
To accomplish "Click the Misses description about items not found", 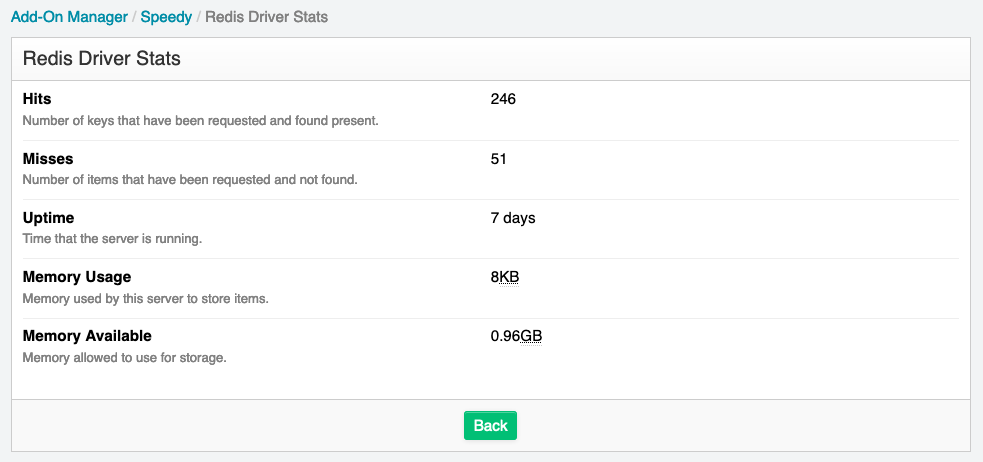I will 190,180.
